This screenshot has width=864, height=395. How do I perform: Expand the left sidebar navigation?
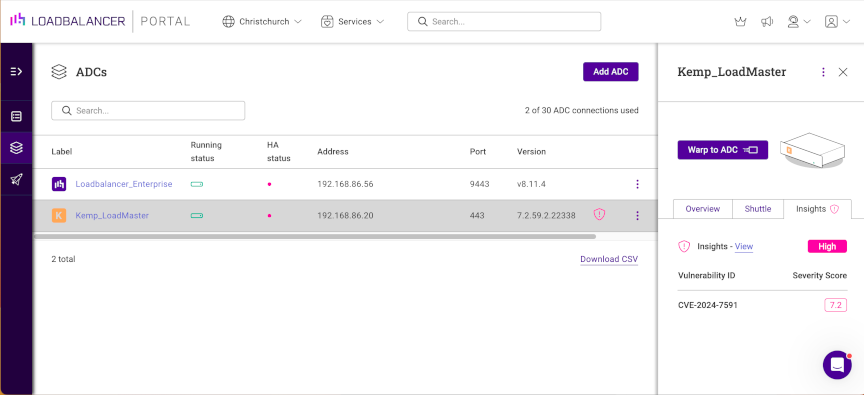tap(17, 71)
